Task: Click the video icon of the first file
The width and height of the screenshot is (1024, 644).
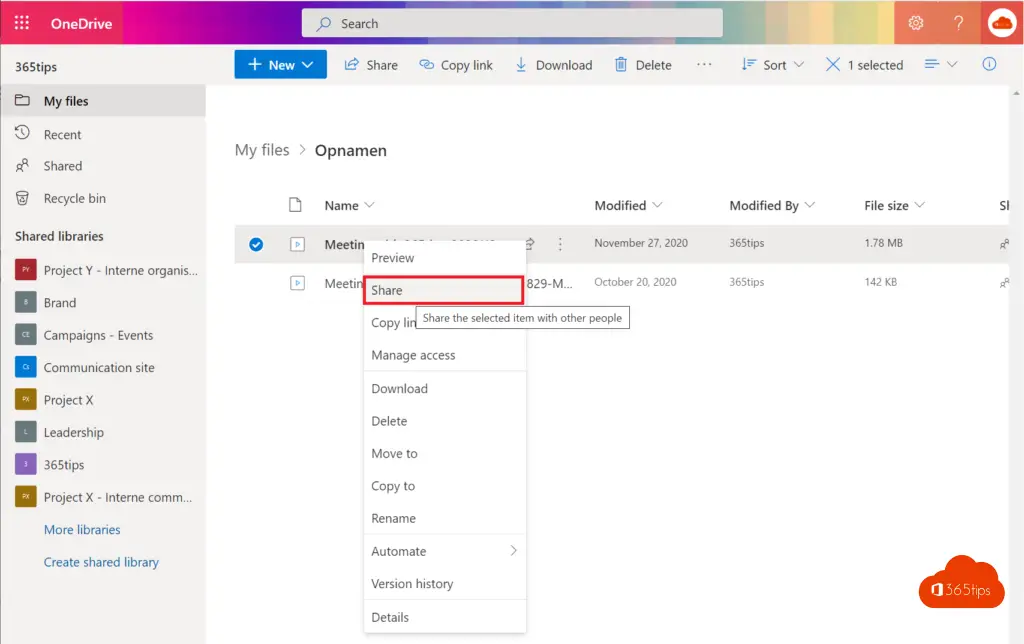Action: (297, 244)
